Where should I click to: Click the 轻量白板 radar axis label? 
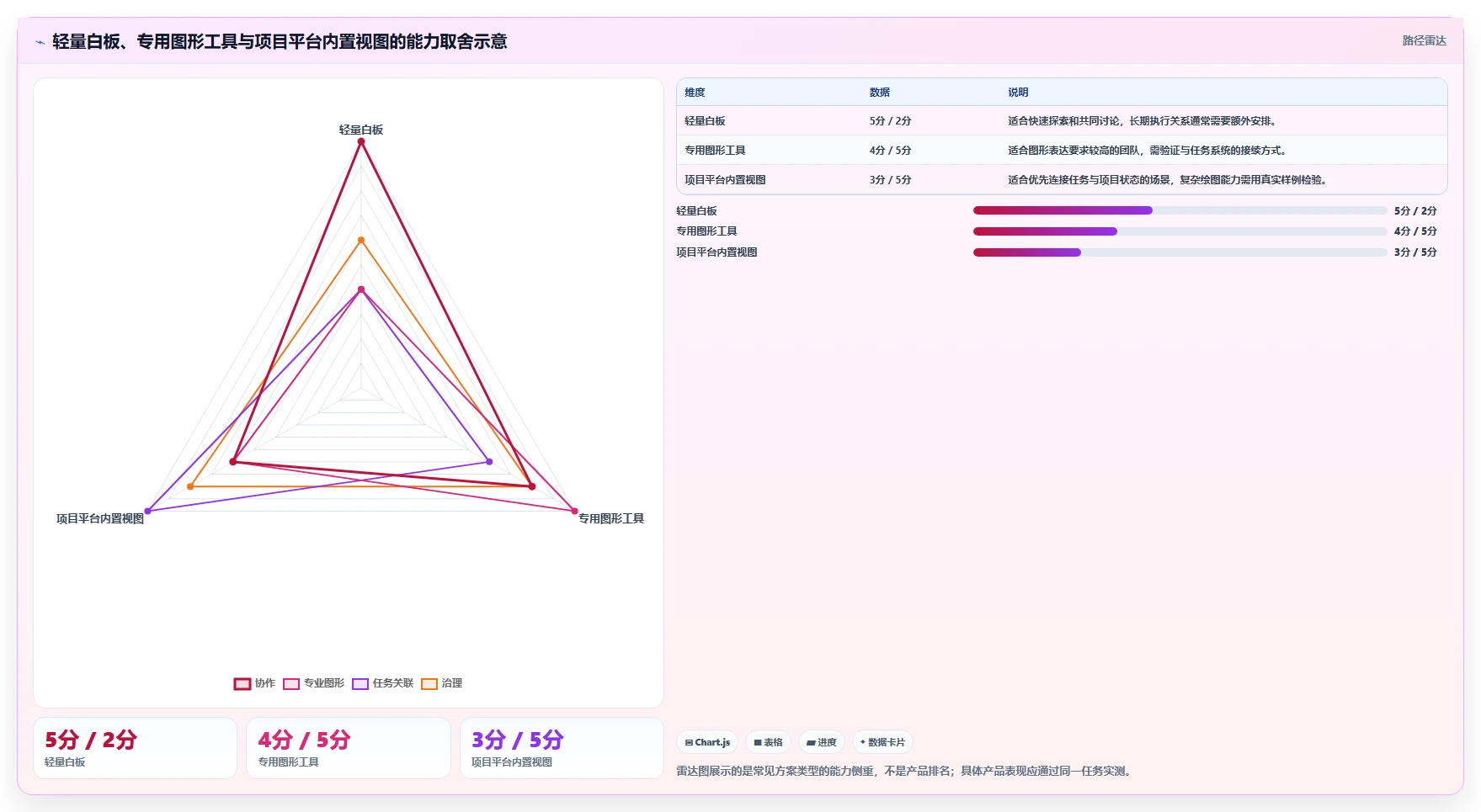361,130
